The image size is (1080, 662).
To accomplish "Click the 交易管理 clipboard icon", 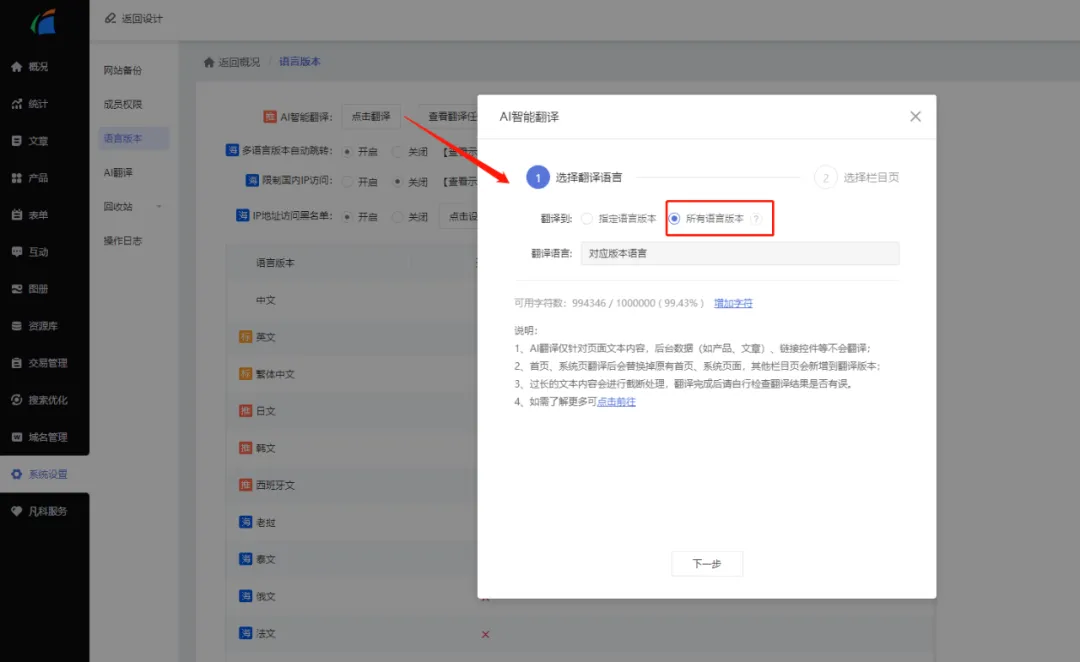I will click(x=17, y=363).
